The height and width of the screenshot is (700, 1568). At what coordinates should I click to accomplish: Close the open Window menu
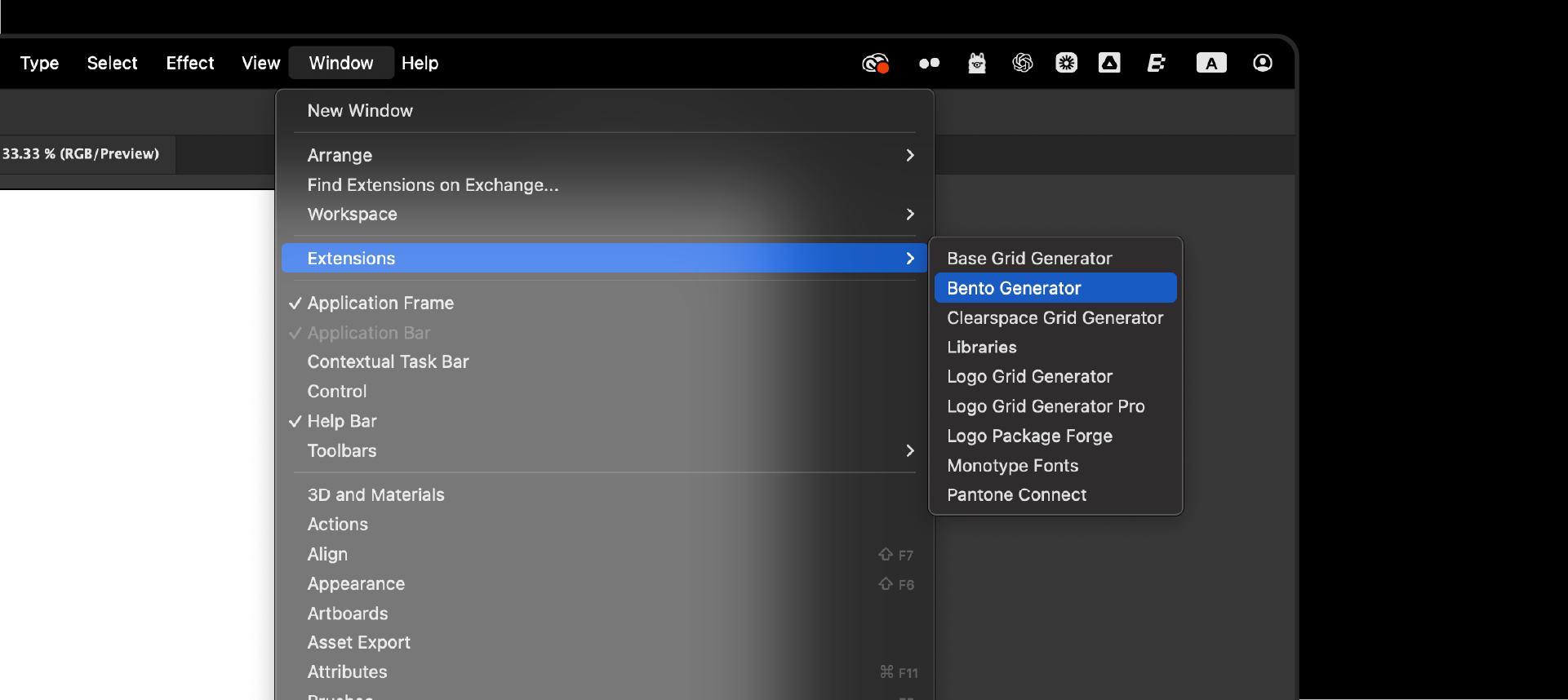coord(341,63)
